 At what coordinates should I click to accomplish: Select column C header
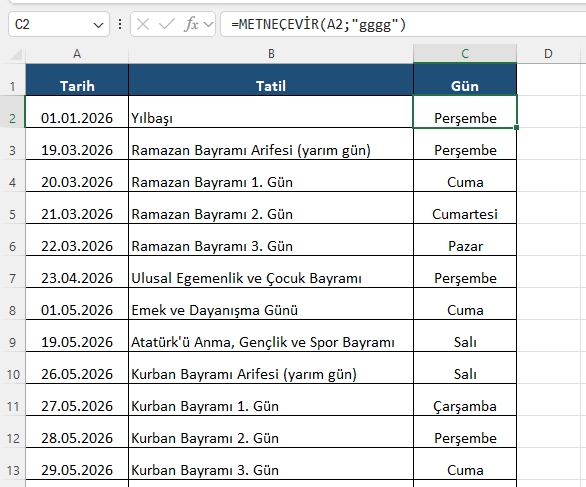pos(465,54)
